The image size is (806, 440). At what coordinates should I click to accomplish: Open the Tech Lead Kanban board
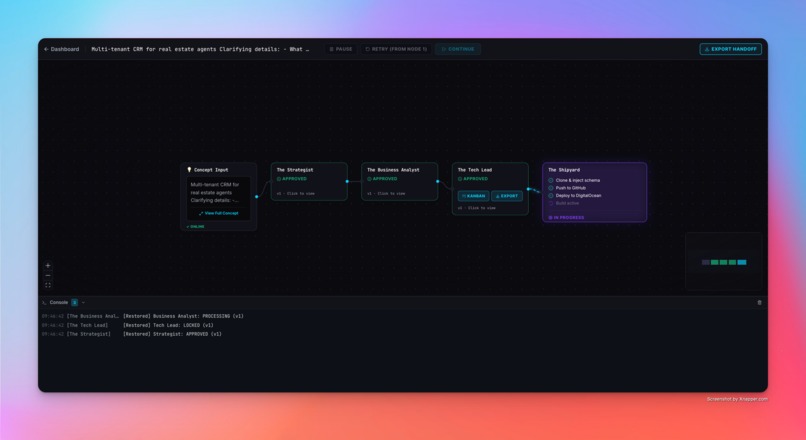click(x=473, y=196)
